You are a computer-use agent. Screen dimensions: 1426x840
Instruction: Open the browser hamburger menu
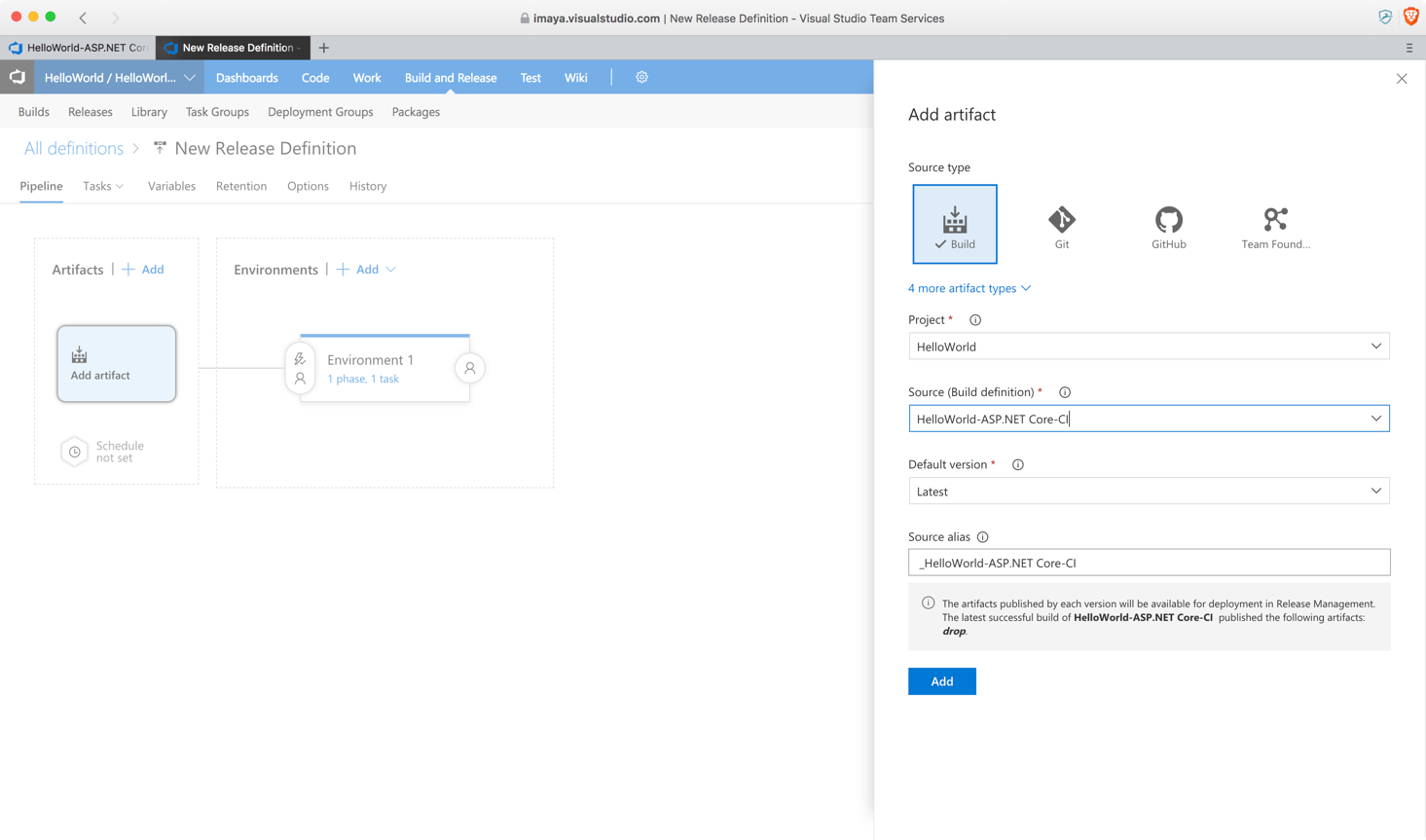1409,48
